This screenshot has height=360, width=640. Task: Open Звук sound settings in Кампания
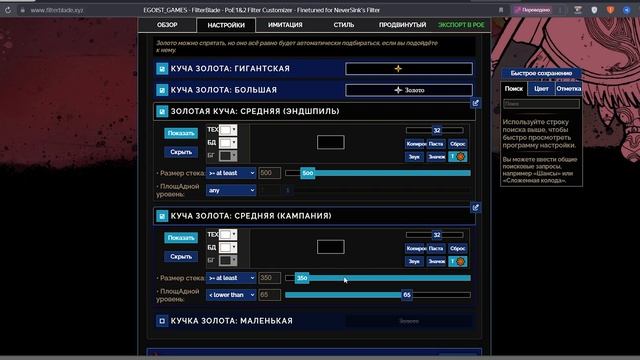pyautogui.click(x=414, y=261)
